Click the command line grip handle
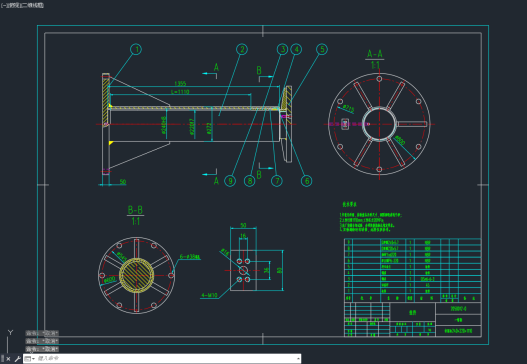This screenshot has height=364, width=527. click(3, 359)
